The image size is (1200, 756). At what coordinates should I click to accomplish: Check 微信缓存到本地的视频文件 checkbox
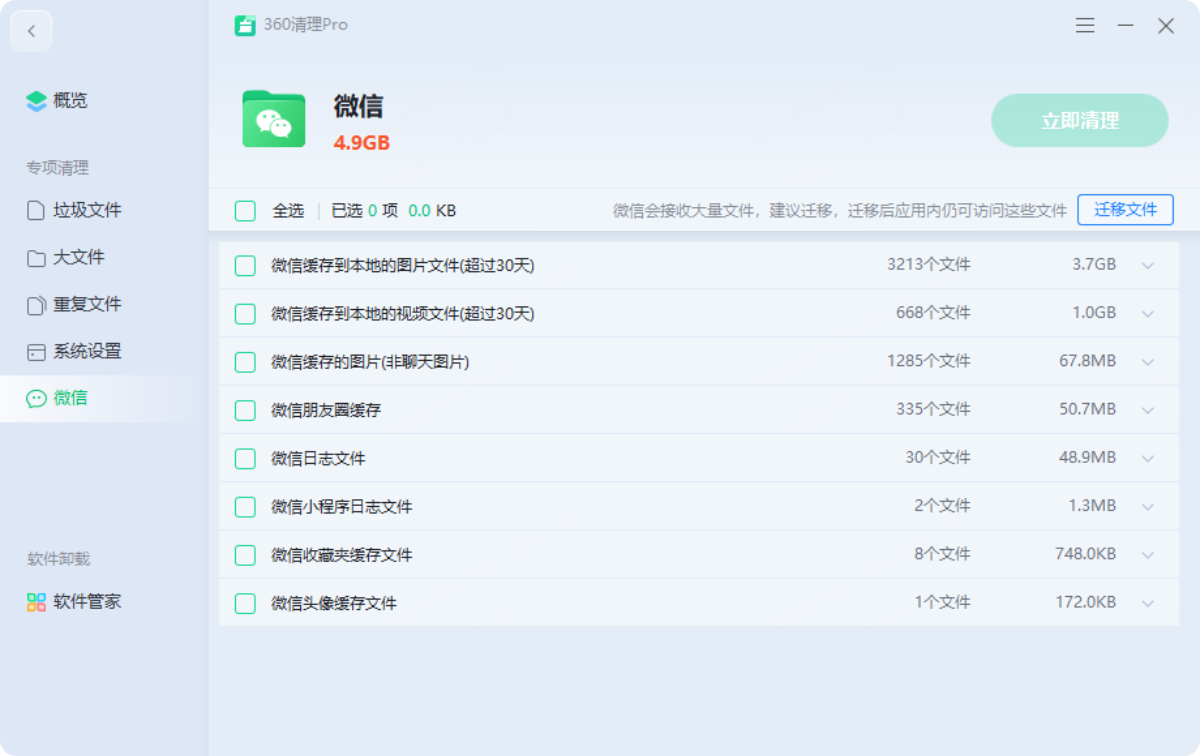coord(245,314)
